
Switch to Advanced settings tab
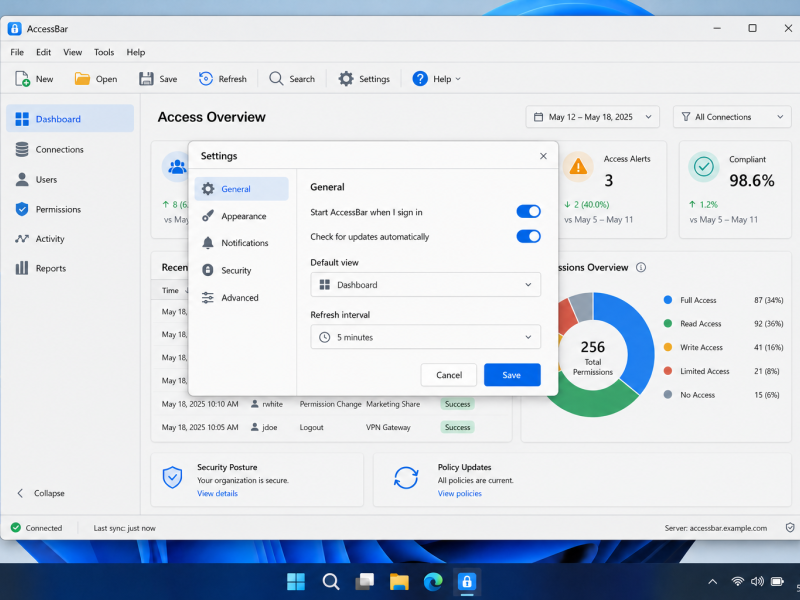(241, 297)
